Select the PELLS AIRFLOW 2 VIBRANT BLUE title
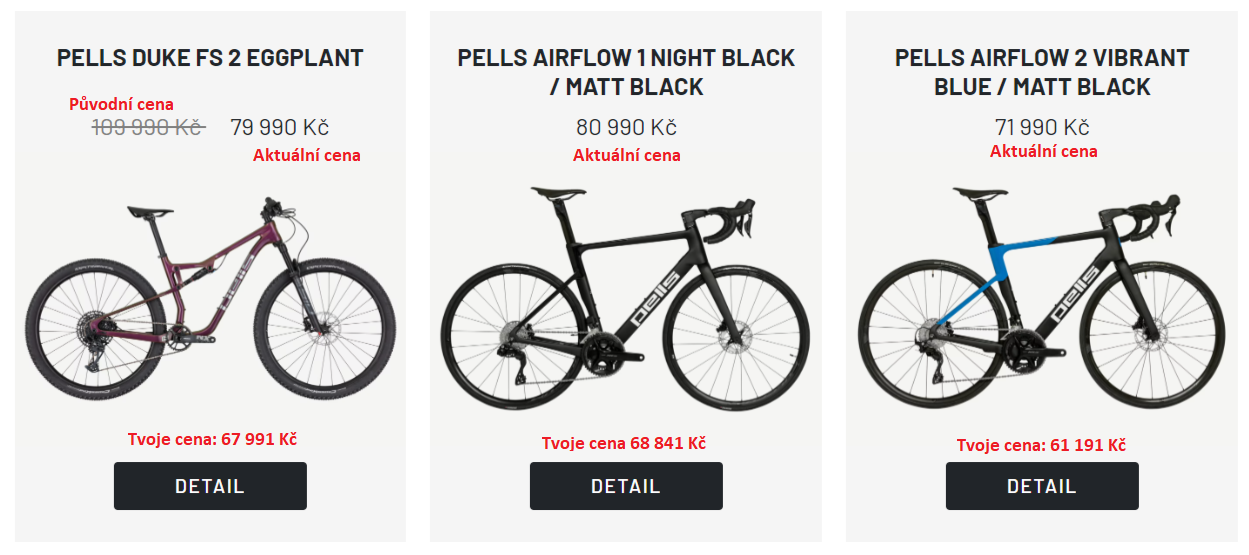The height and width of the screenshot is (555, 1249). (1042, 72)
